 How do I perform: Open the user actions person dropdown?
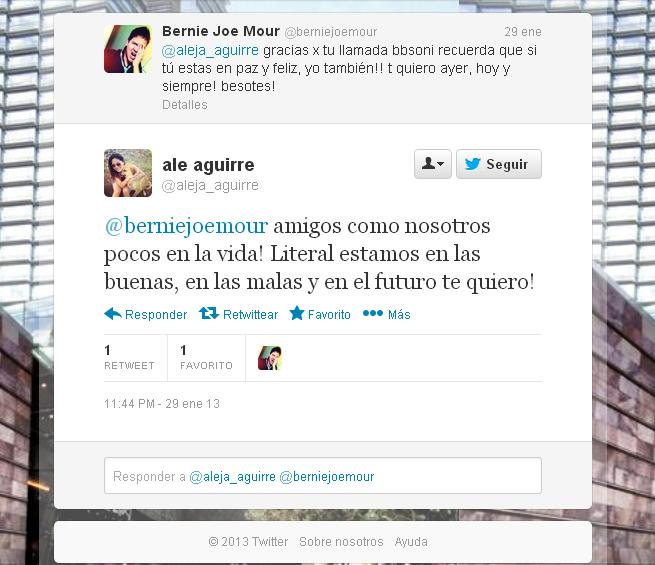click(433, 164)
